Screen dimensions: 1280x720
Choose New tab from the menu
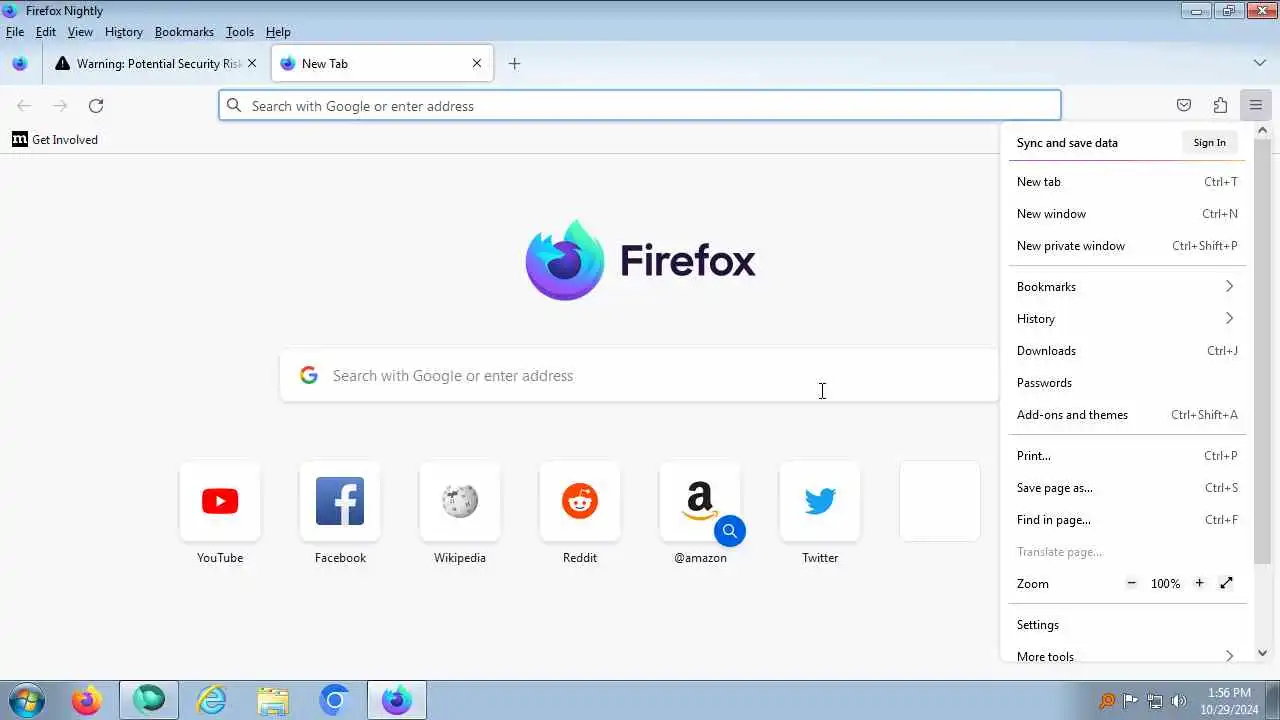pyautogui.click(x=1127, y=182)
